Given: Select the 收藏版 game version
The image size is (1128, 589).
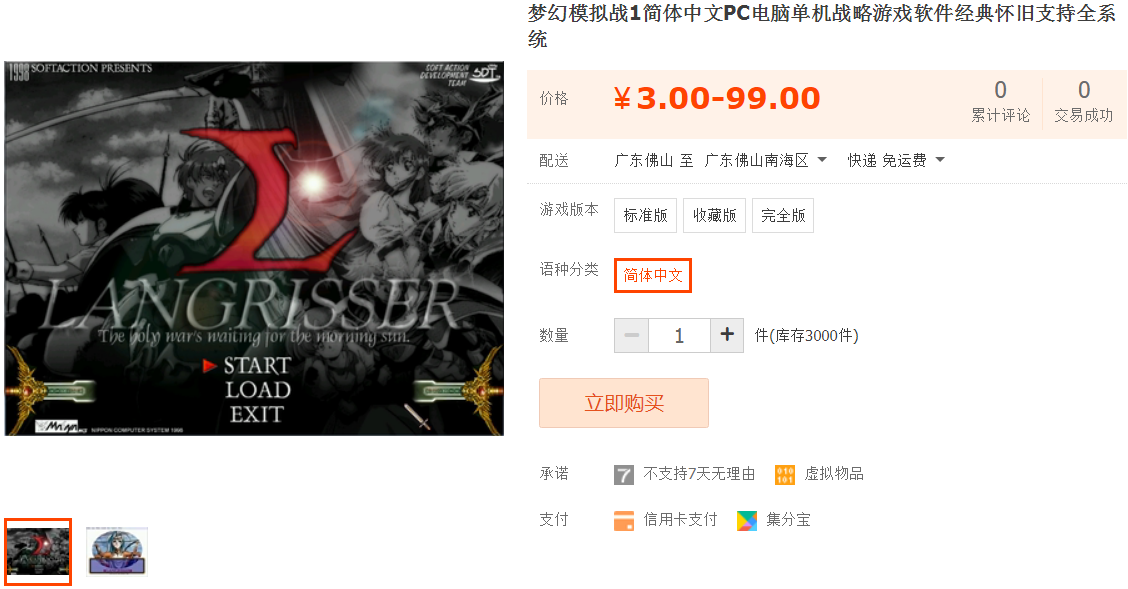Looking at the screenshot, I should pos(714,215).
